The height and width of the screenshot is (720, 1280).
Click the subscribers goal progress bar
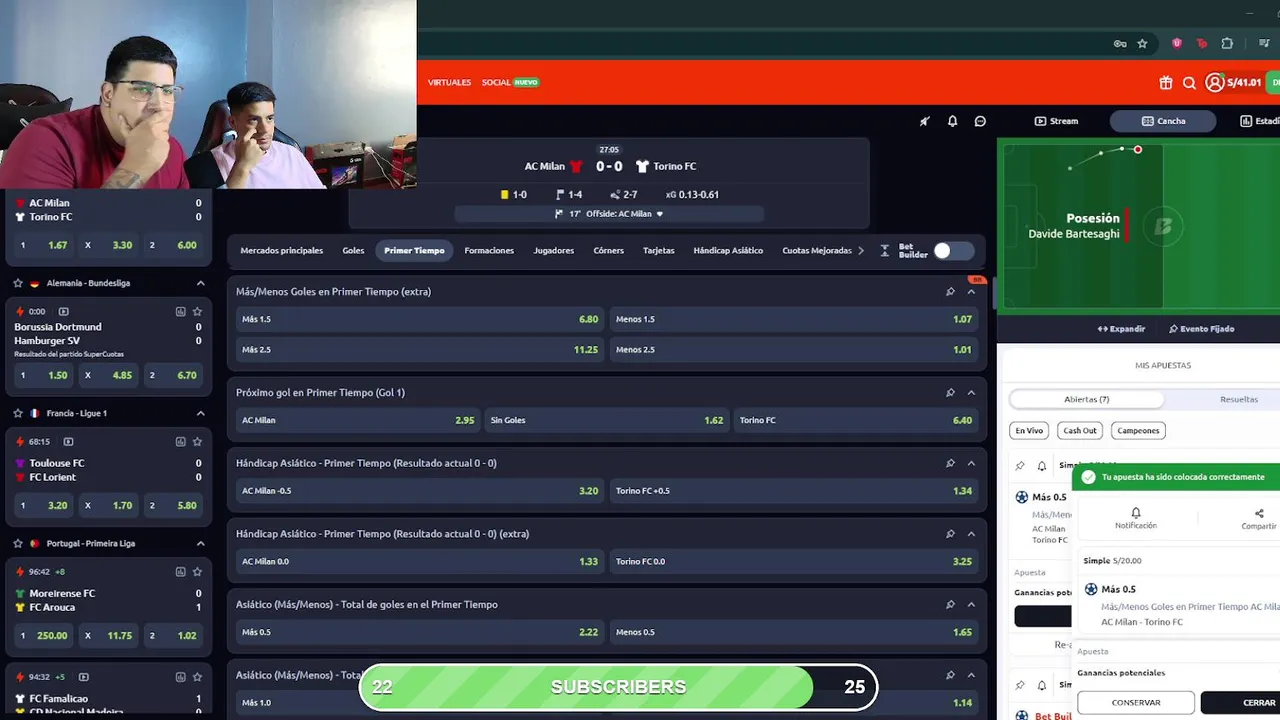tap(618, 687)
